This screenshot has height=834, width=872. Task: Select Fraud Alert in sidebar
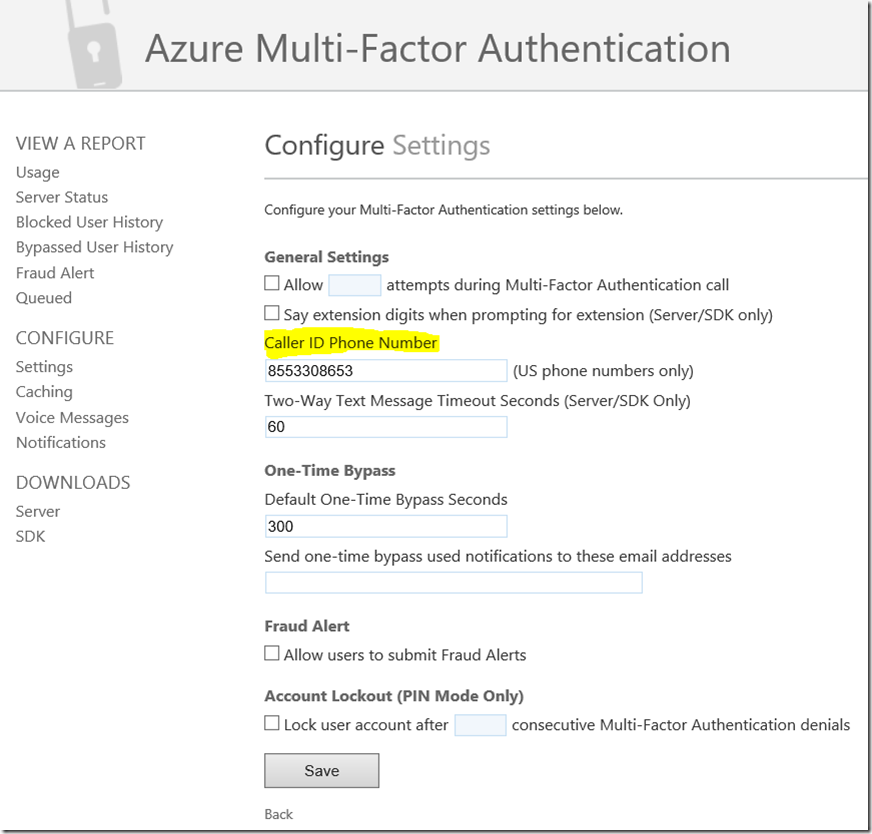[x=55, y=272]
